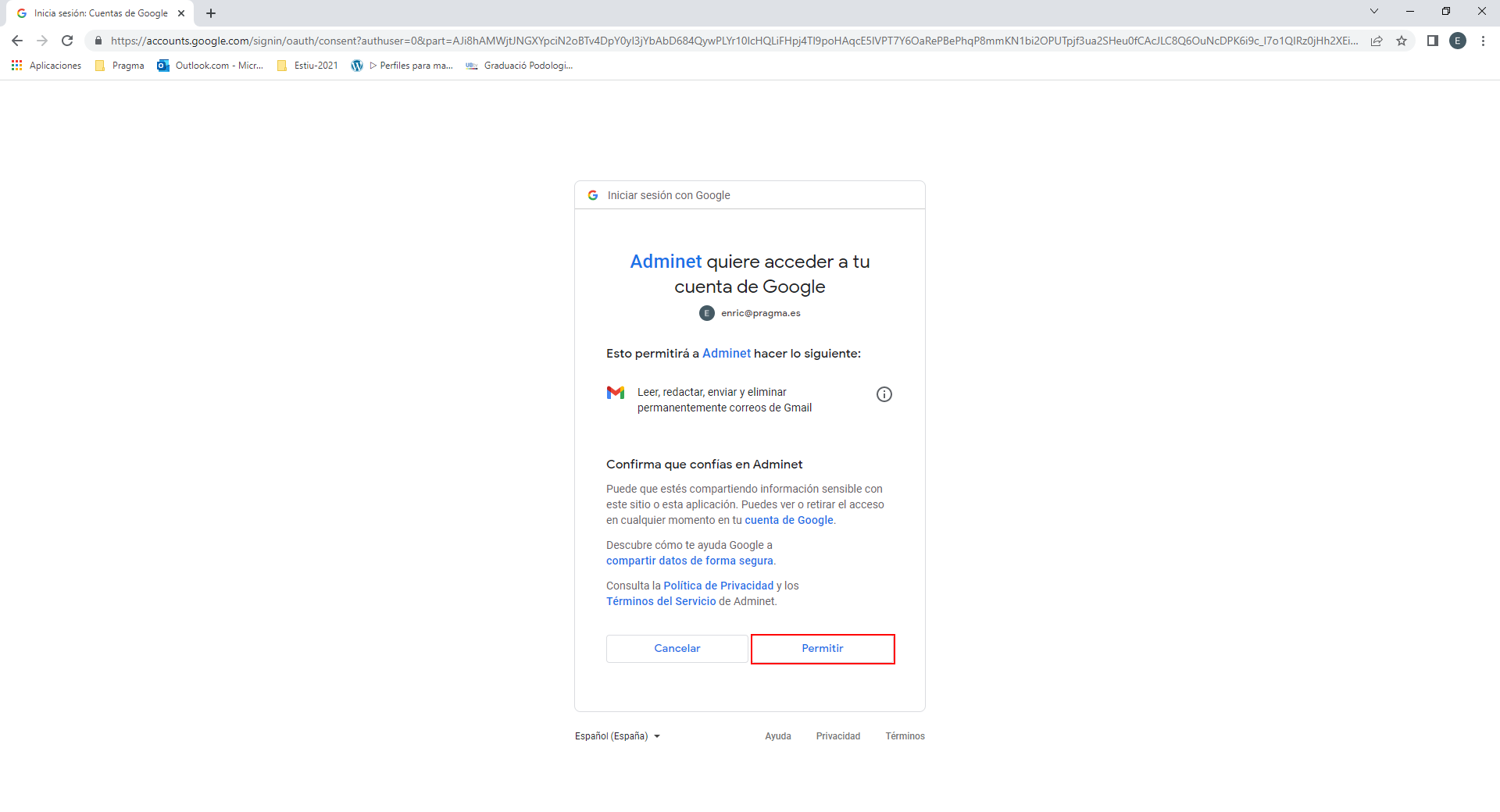
Task: Open the Graduació Podologi... bookmark
Action: point(519,66)
